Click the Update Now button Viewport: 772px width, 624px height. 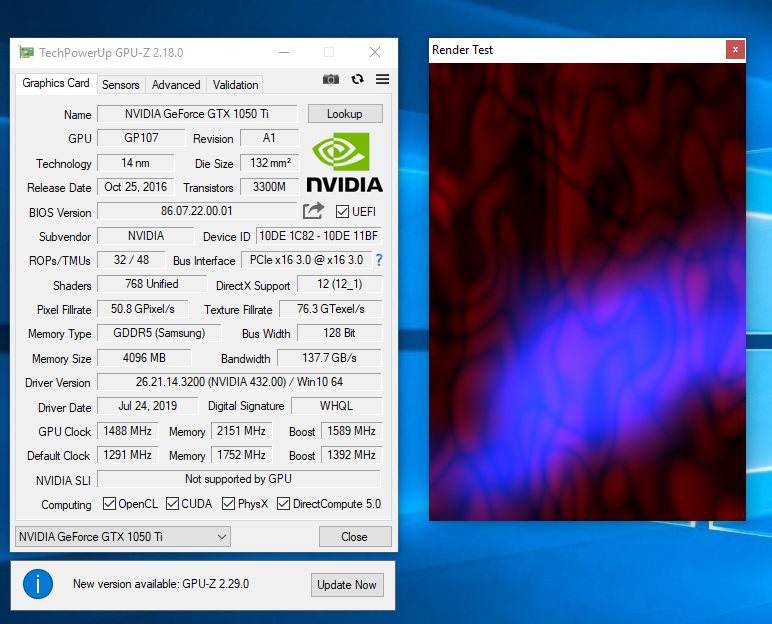[x=347, y=585]
